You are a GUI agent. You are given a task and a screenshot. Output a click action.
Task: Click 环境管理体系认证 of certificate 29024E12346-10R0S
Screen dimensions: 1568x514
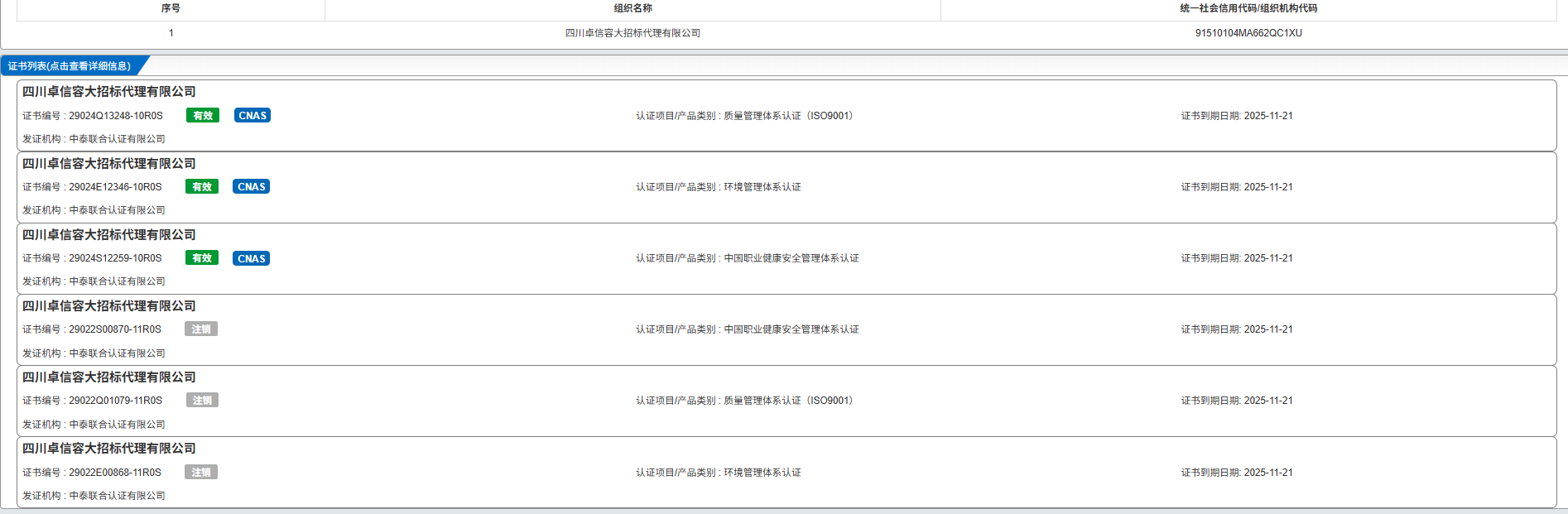coord(762,187)
